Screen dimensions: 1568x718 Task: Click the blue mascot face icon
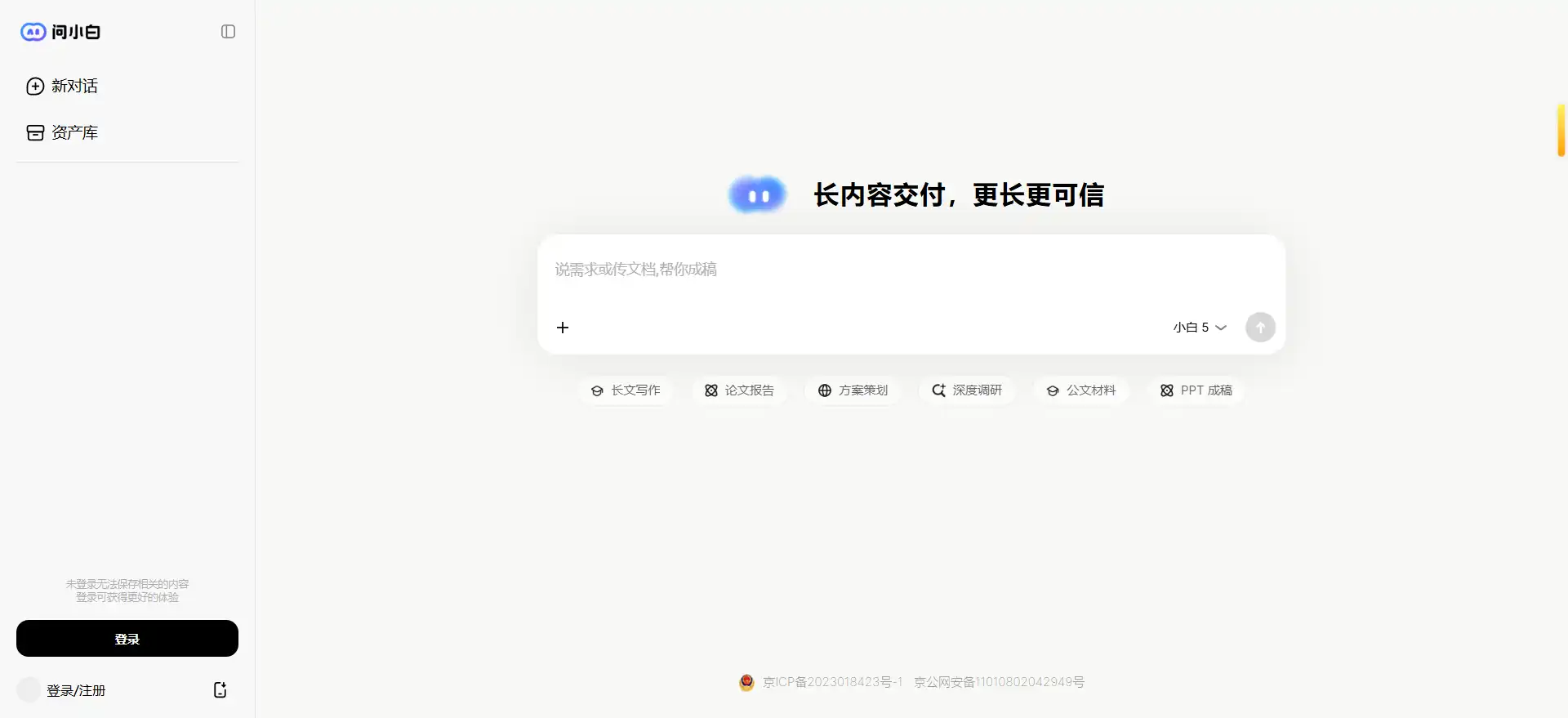tap(758, 195)
